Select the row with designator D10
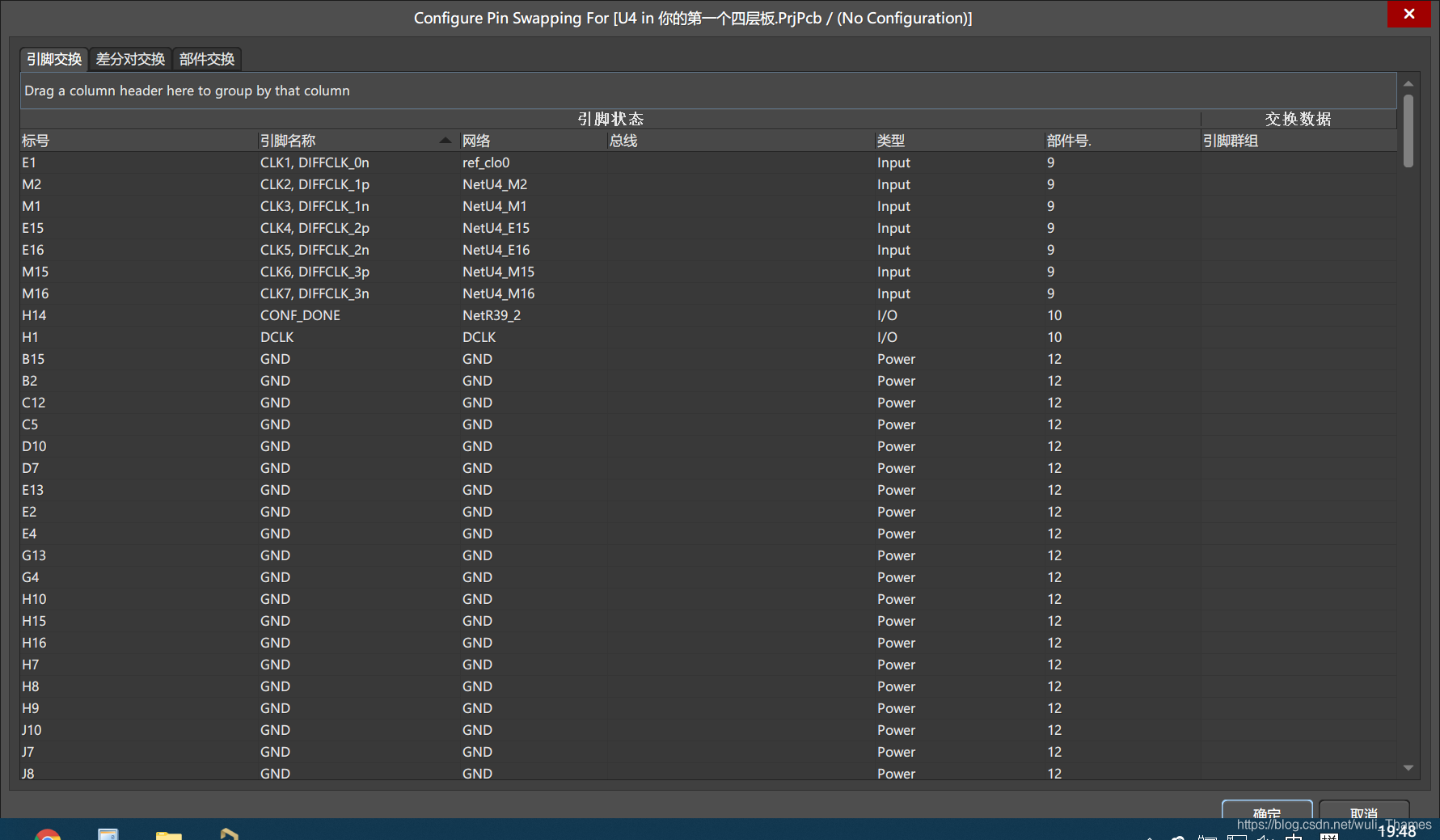Viewport: 1440px width, 840px height. click(708, 446)
